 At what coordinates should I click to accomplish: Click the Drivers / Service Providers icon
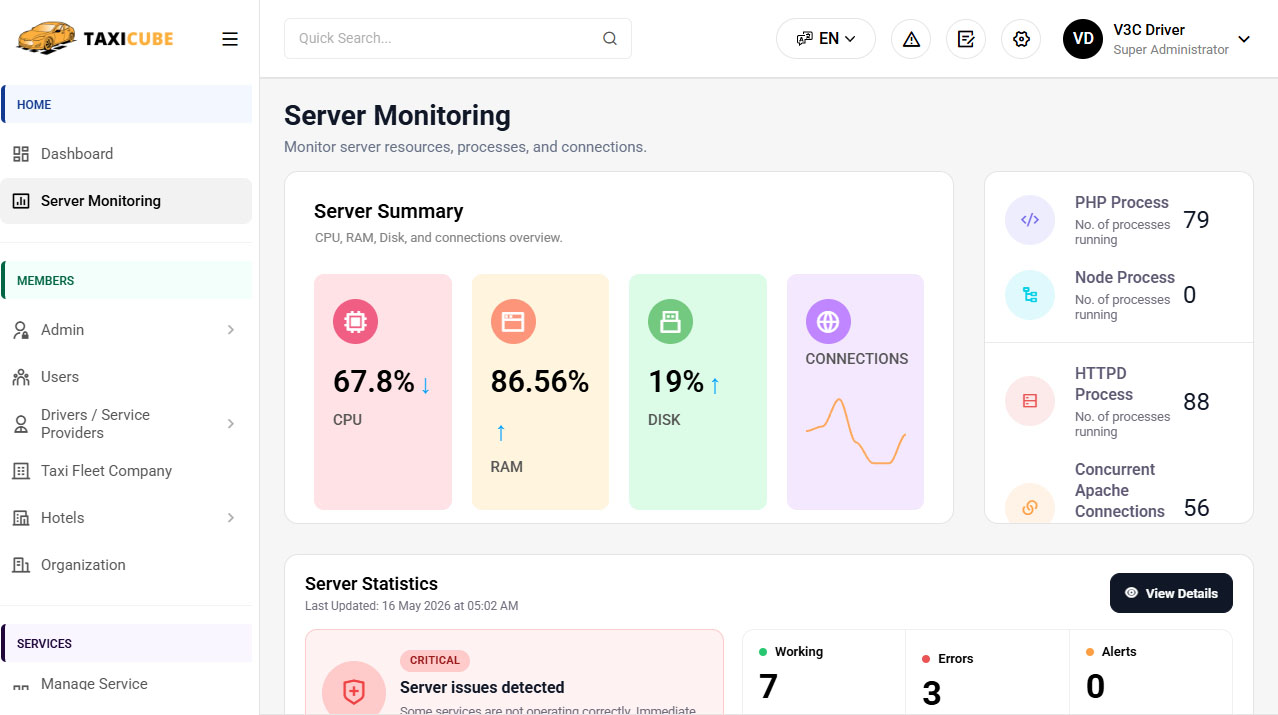point(21,424)
